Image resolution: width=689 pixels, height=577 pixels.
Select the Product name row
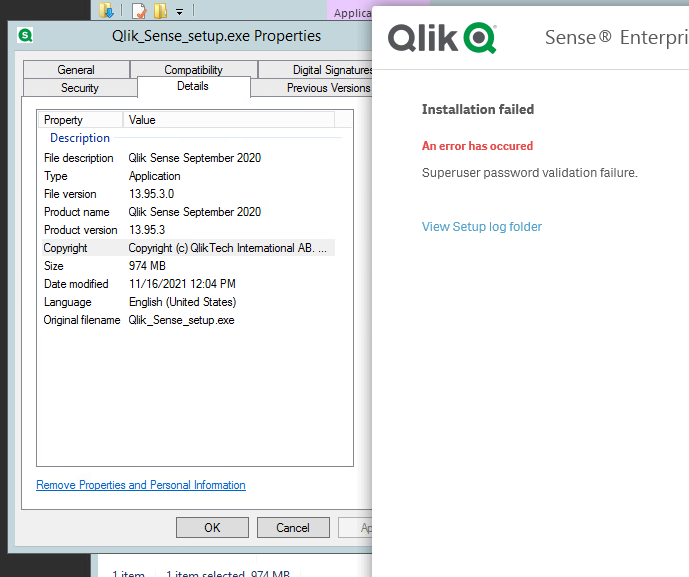point(188,212)
